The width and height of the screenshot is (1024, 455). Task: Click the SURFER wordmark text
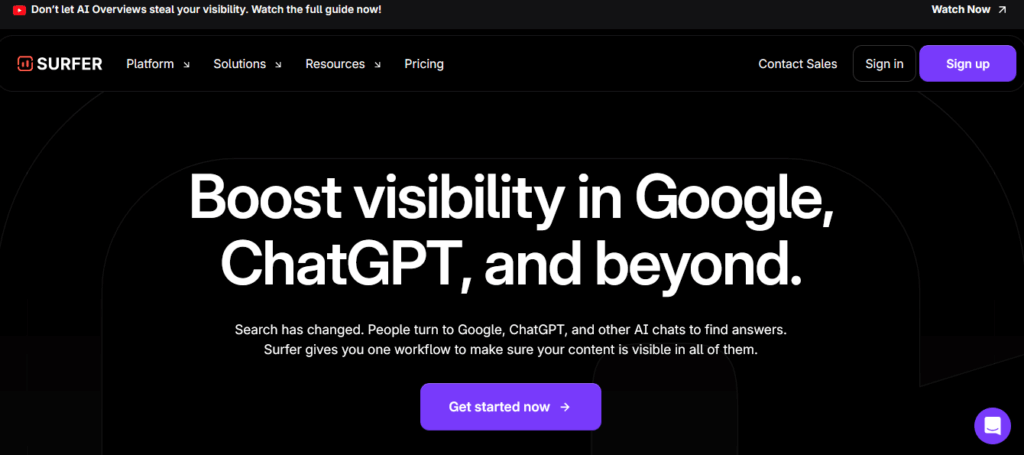69,64
